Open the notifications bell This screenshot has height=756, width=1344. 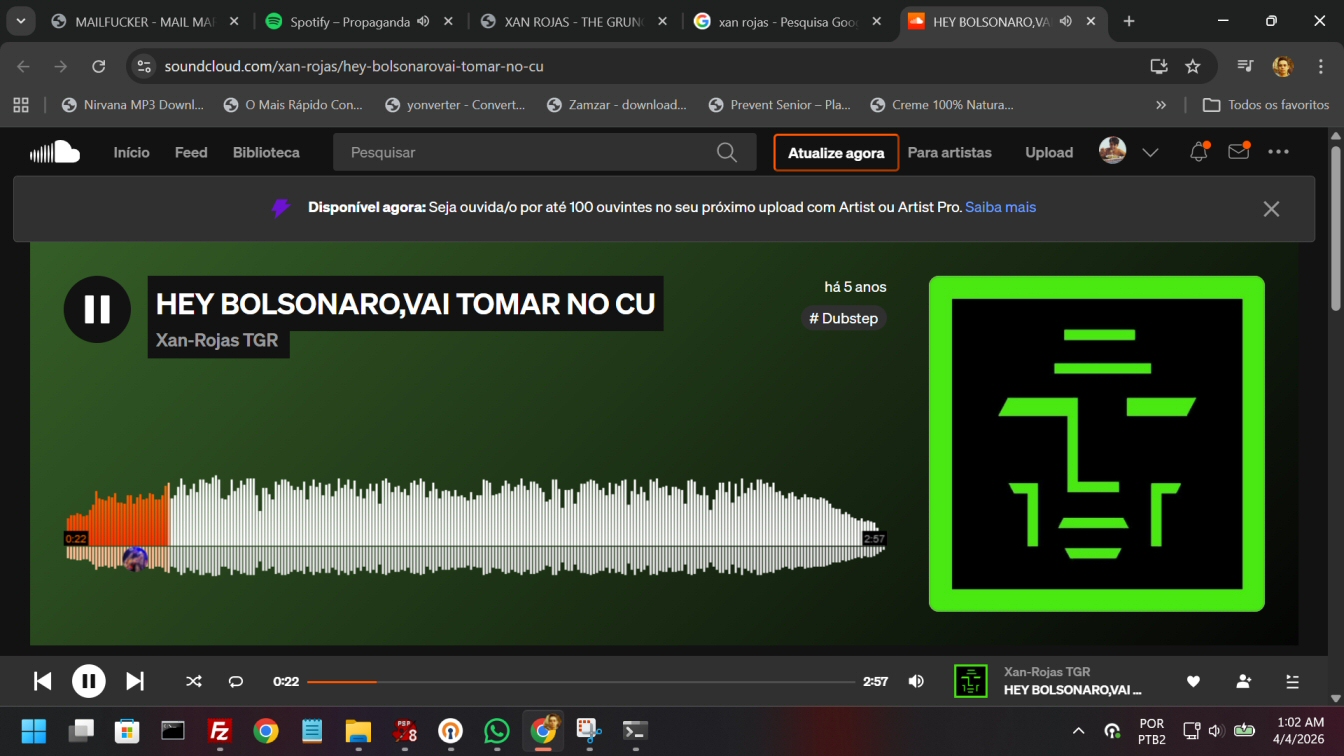click(1198, 152)
